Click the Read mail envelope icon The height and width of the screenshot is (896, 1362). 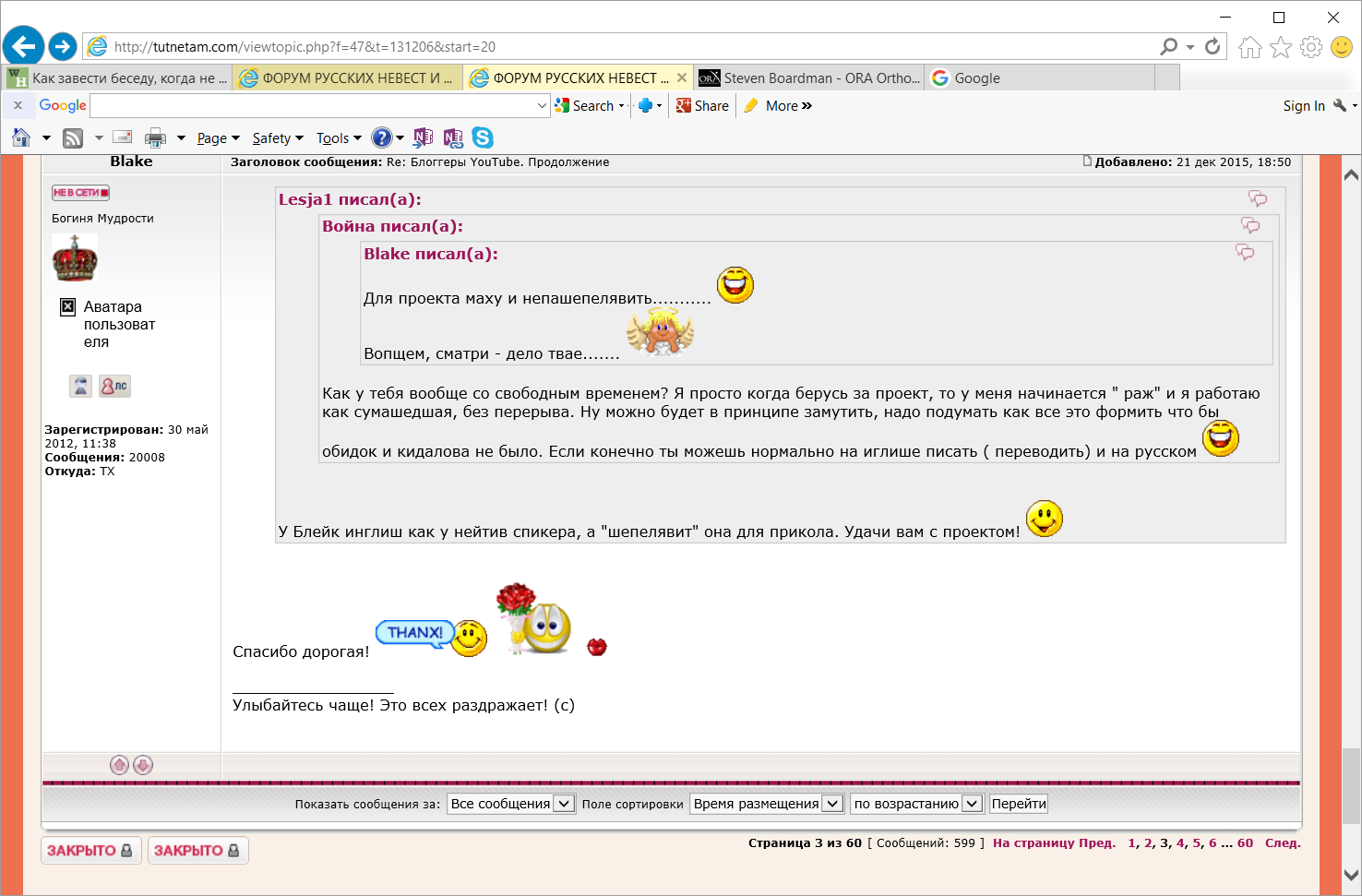pyautogui.click(x=122, y=137)
